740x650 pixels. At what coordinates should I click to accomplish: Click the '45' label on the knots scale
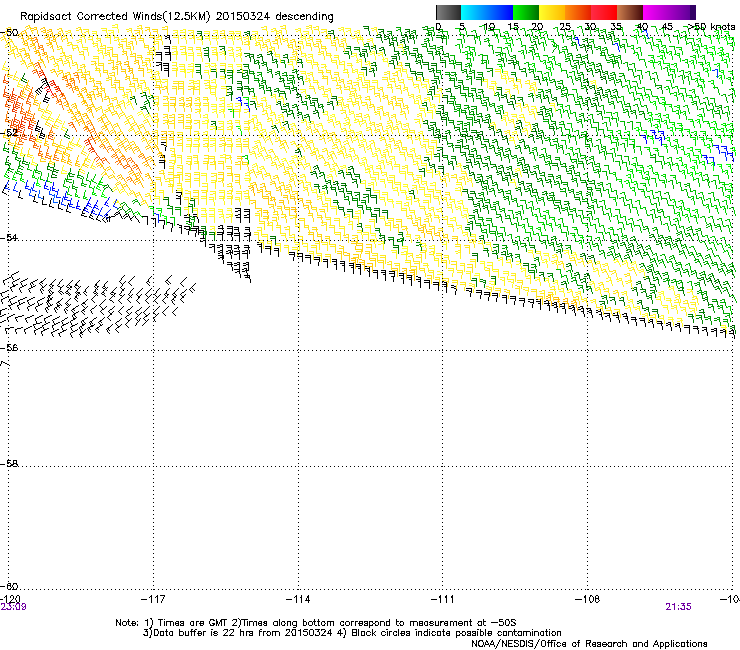(667, 27)
